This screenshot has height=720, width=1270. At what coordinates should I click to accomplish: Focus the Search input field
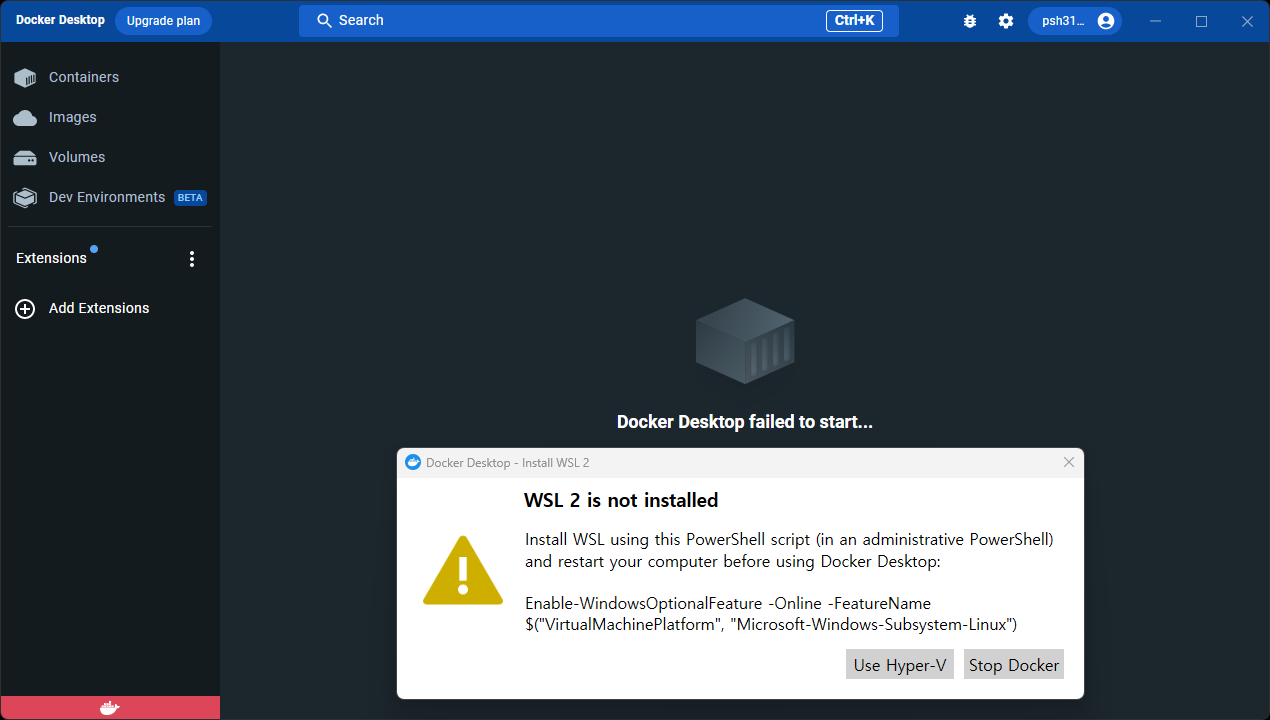point(598,20)
